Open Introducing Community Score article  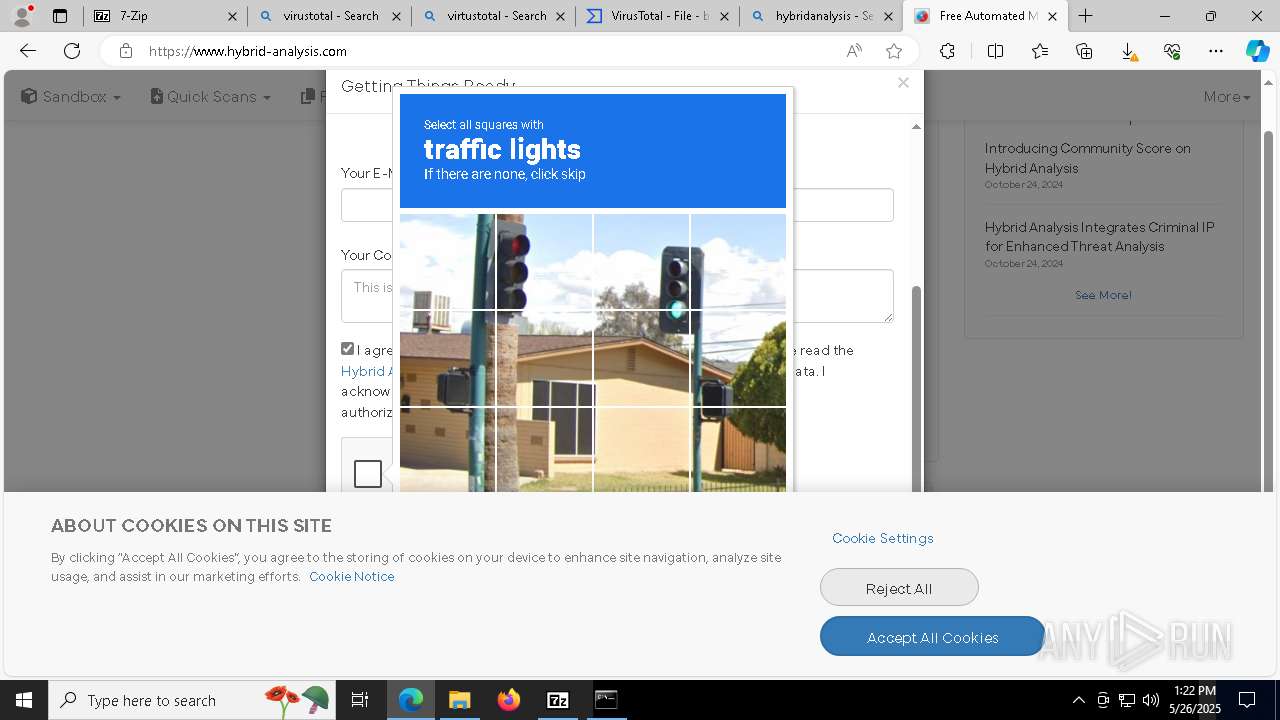coord(1088,158)
